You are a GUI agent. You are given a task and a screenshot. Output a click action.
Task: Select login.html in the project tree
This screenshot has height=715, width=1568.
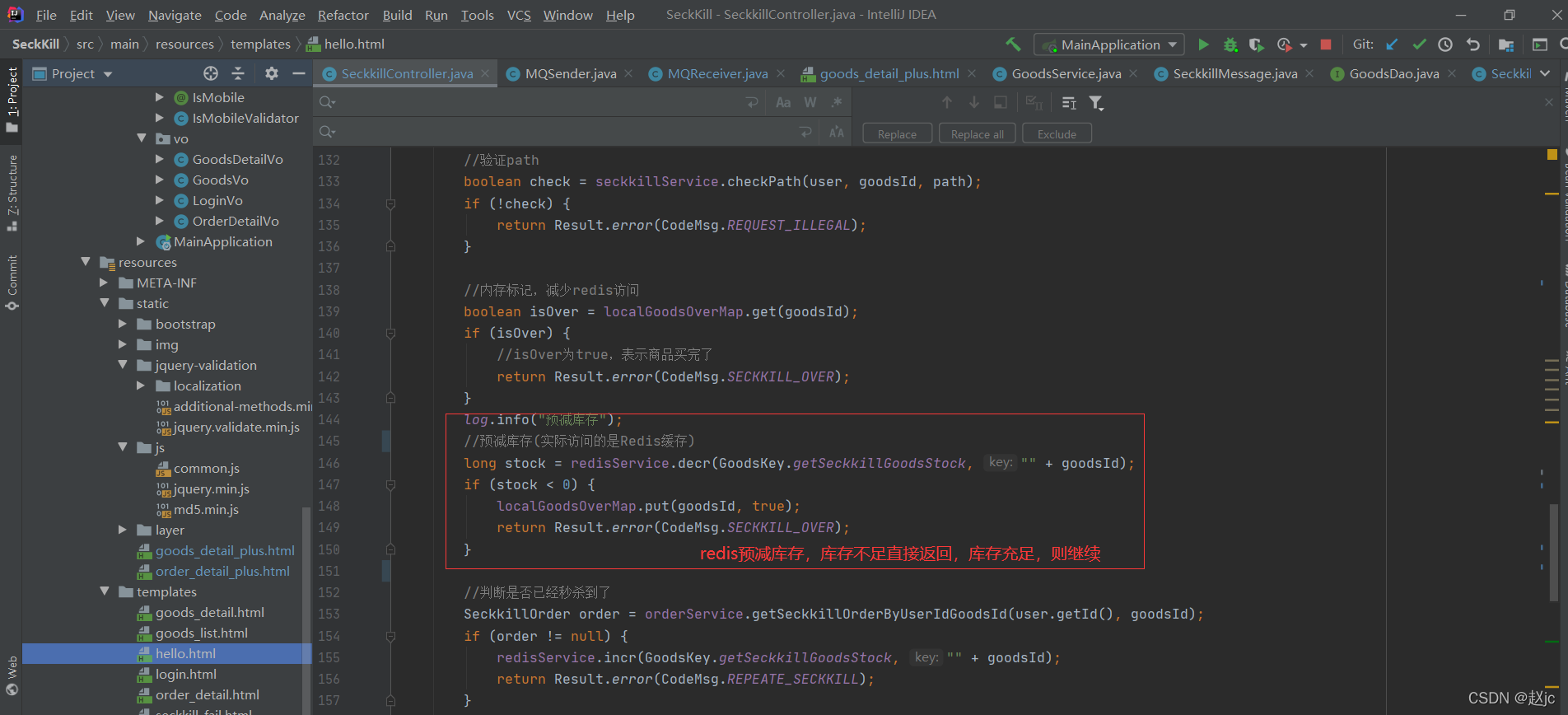click(186, 674)
